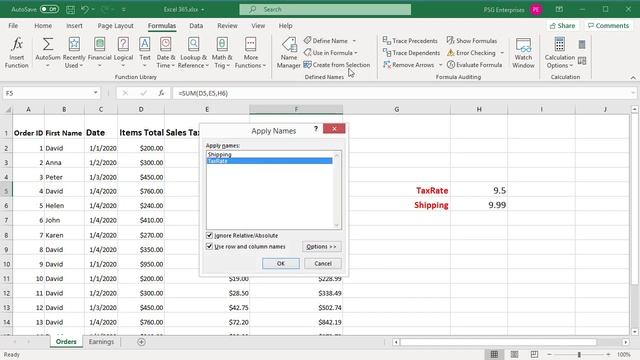
Task: Switch to Page Break Preview icon
Action: pyautogui.click(x=534, y=354)
